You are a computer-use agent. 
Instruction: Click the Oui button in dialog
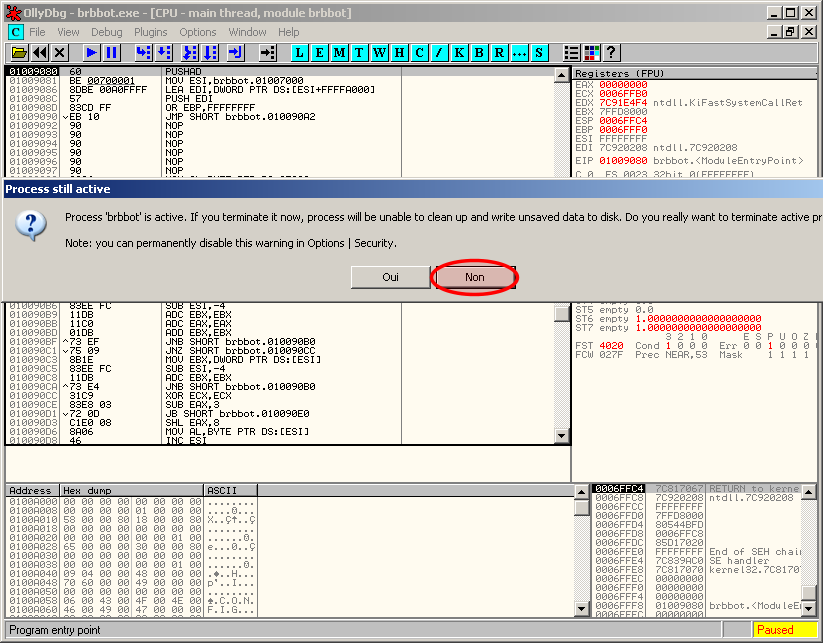(390, 278)
